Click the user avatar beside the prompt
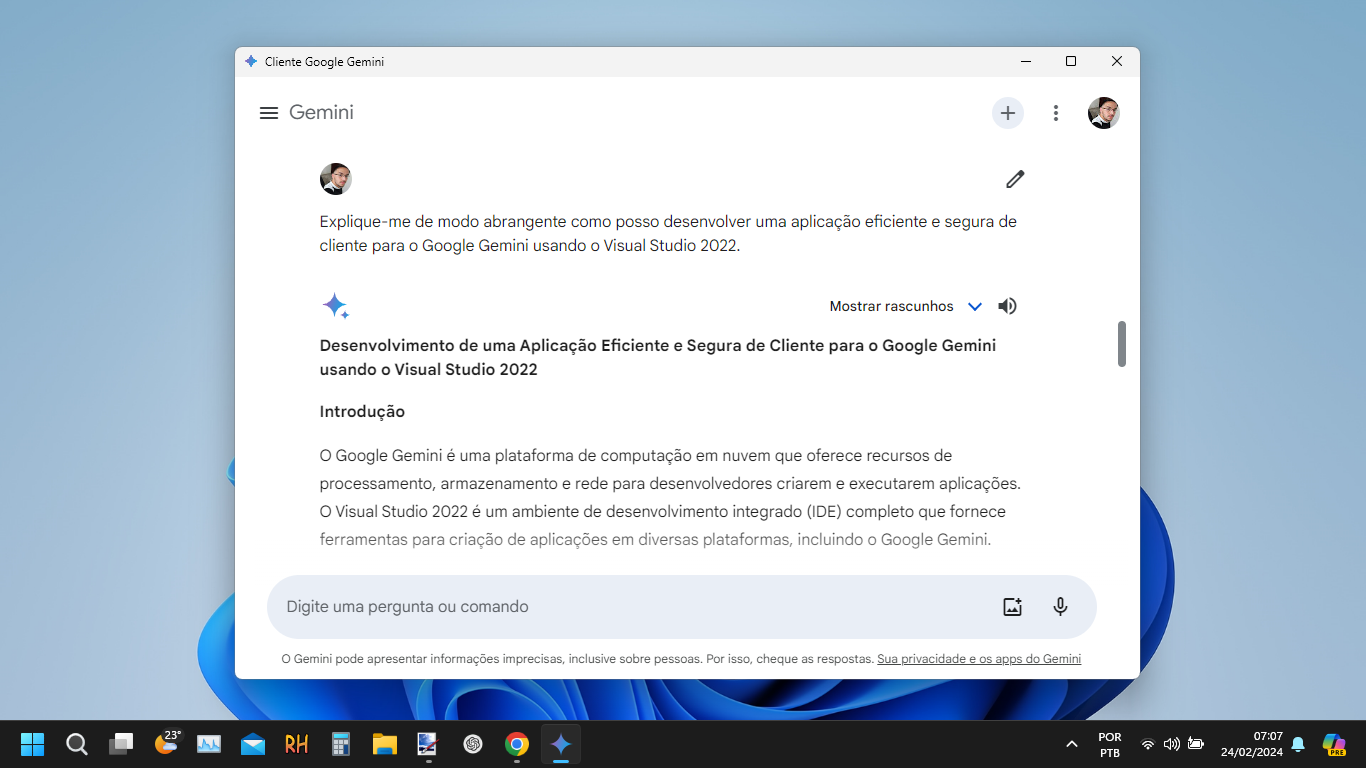The width and height of the screenshot is (1366, 768). point(336,179)
